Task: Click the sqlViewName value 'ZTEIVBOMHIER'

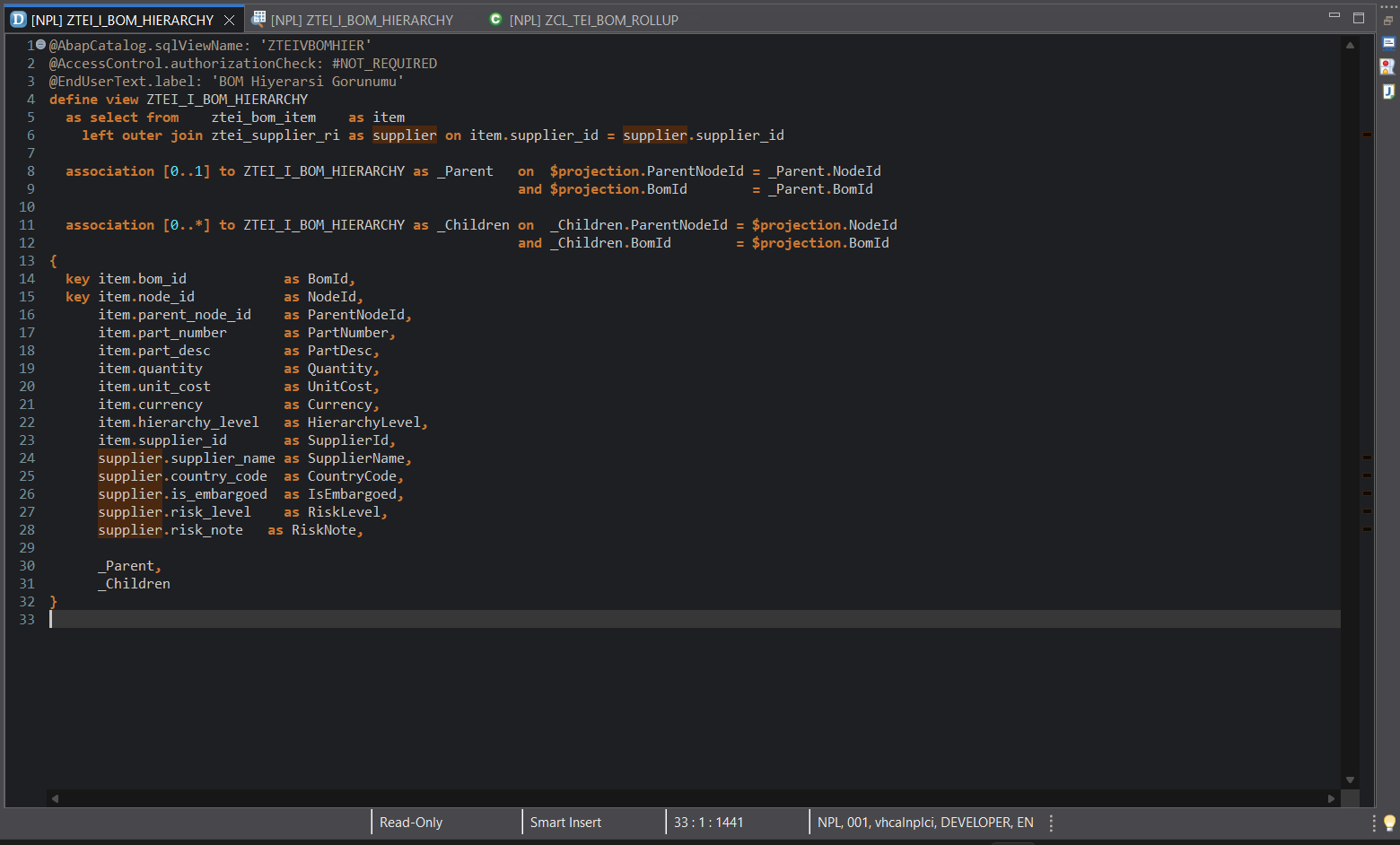Action: (x=315, y=46)
